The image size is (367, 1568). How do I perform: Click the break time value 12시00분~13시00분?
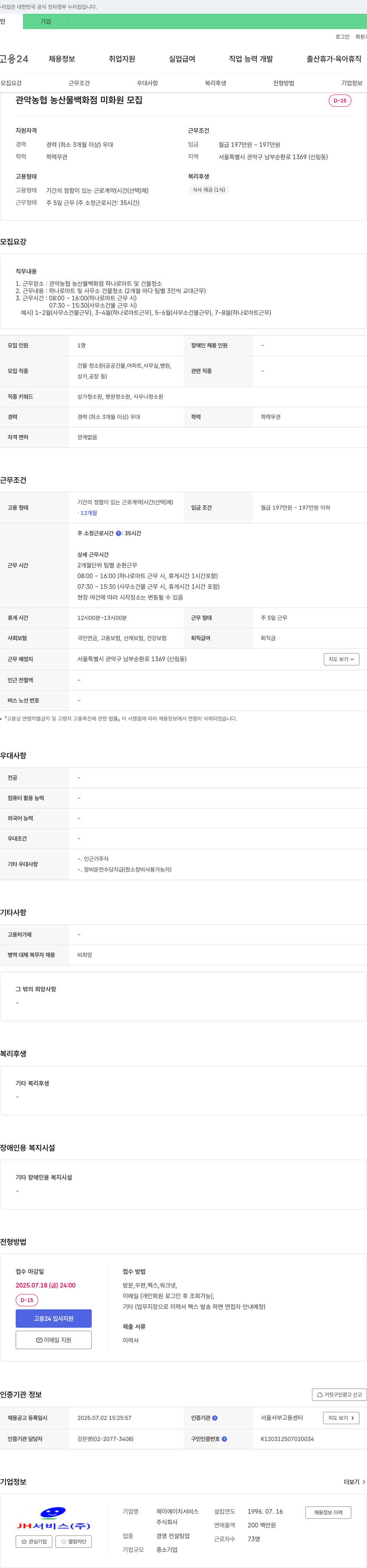coord(102,618)
